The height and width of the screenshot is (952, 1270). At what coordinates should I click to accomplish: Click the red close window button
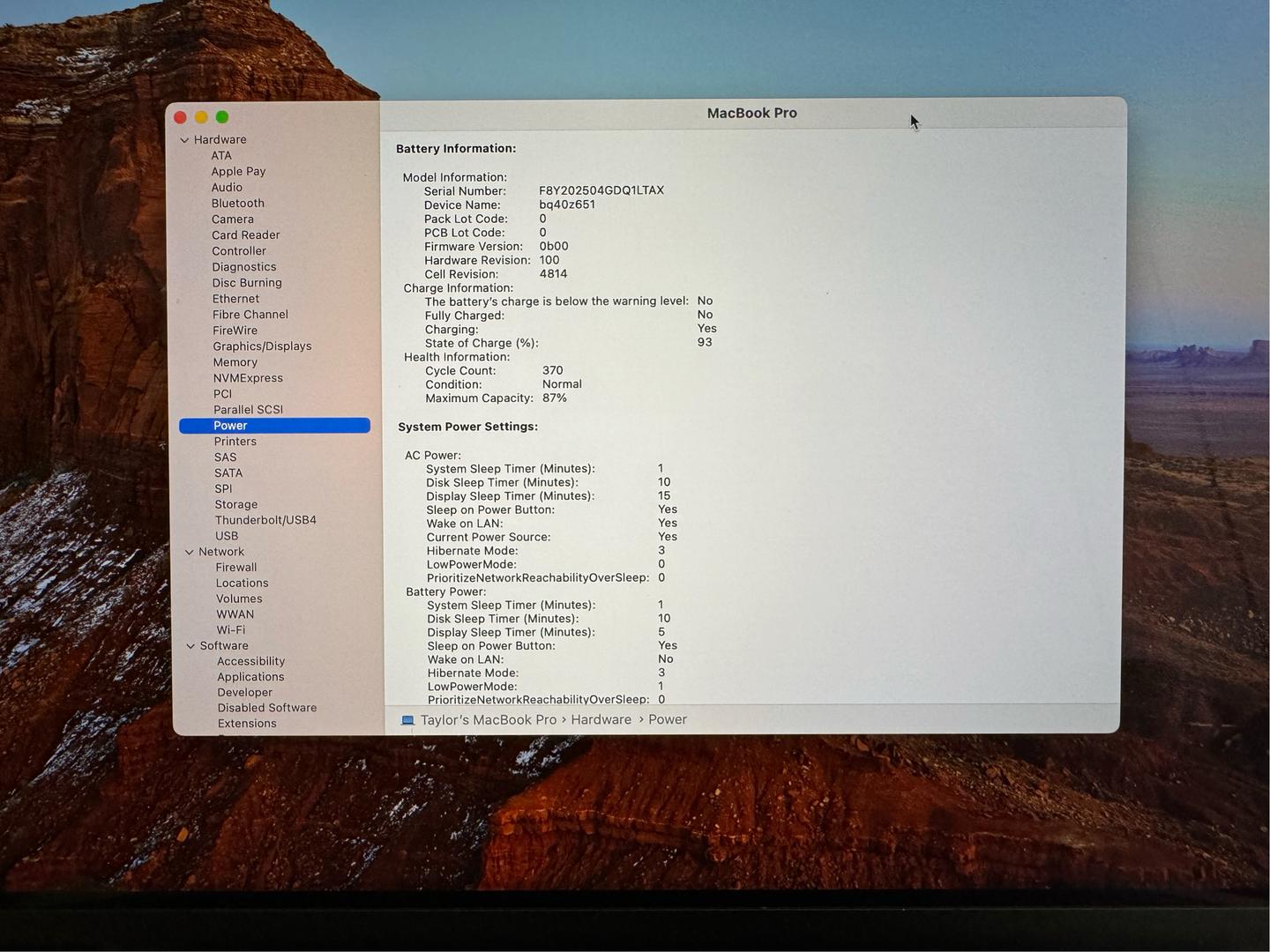coord(181,117)
